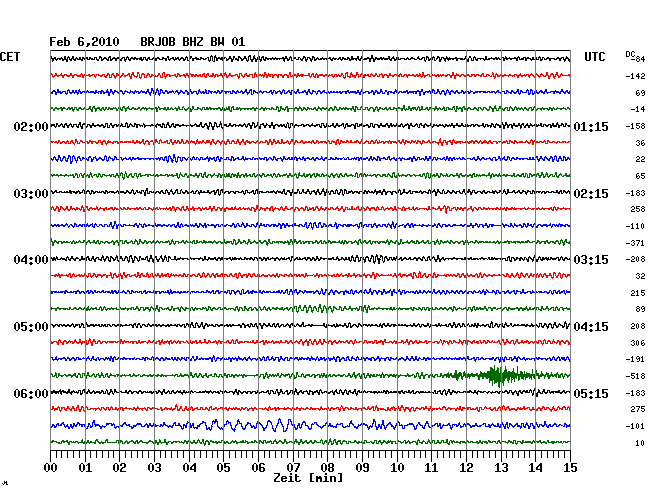650x494 pixels.
Task: Click minute 11 on time axis
Action: click(431, 468)
